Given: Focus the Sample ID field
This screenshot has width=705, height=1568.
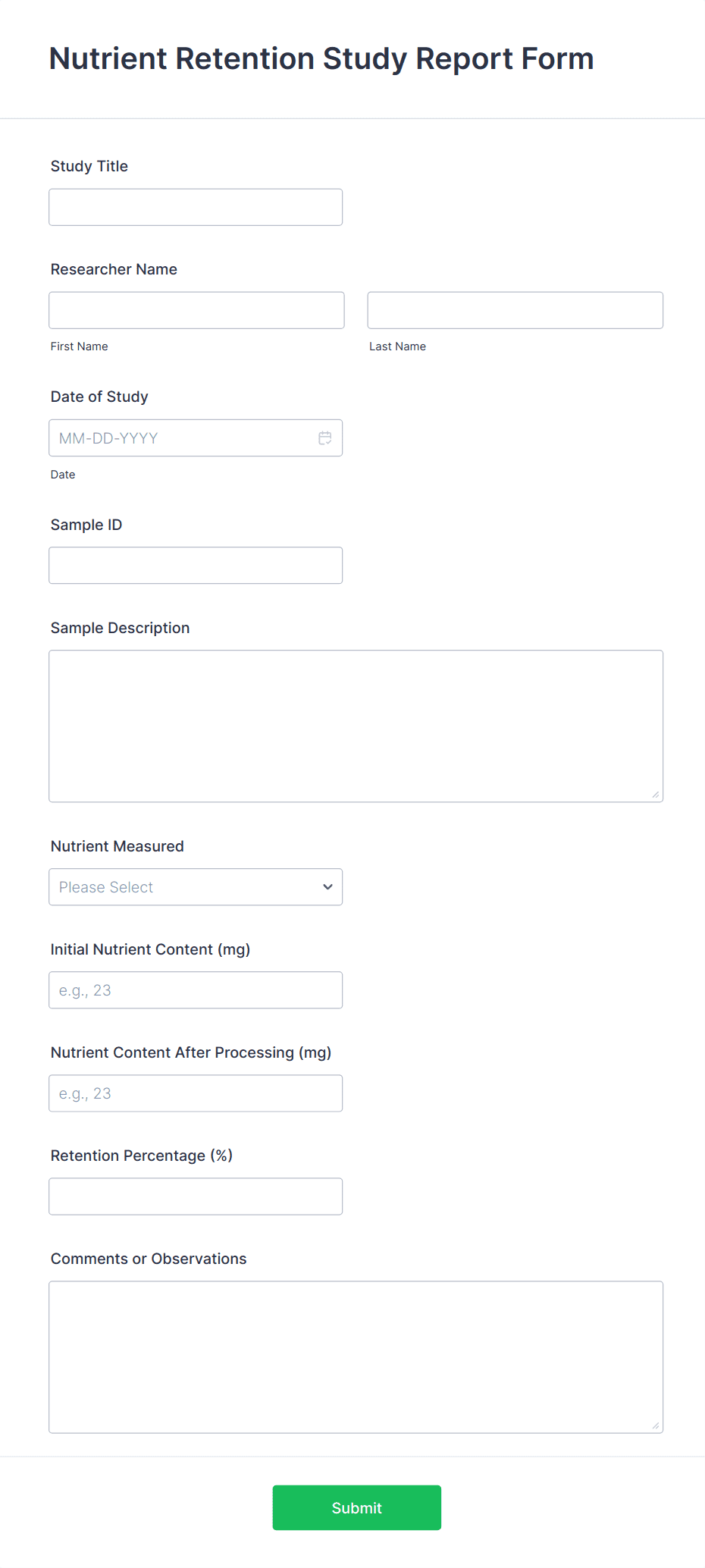Looking at the screenshot, I should tap(196, 566).
